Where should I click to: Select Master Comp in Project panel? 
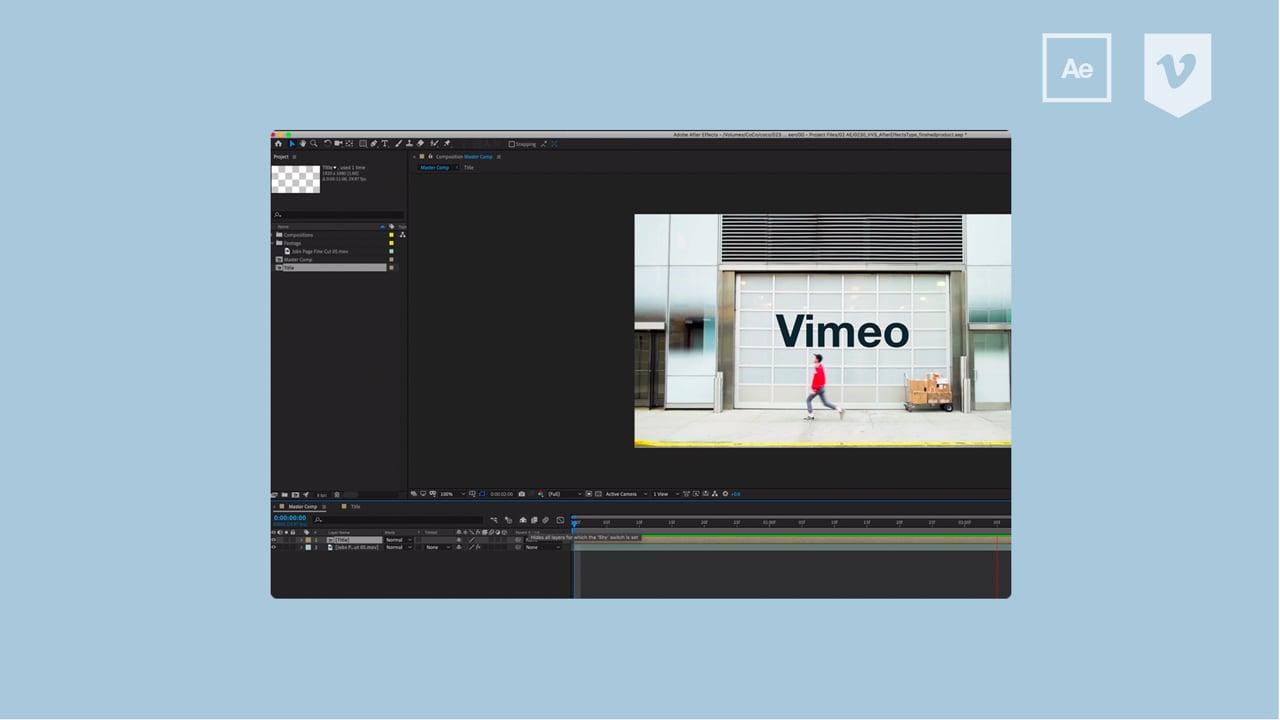[298, 259]
